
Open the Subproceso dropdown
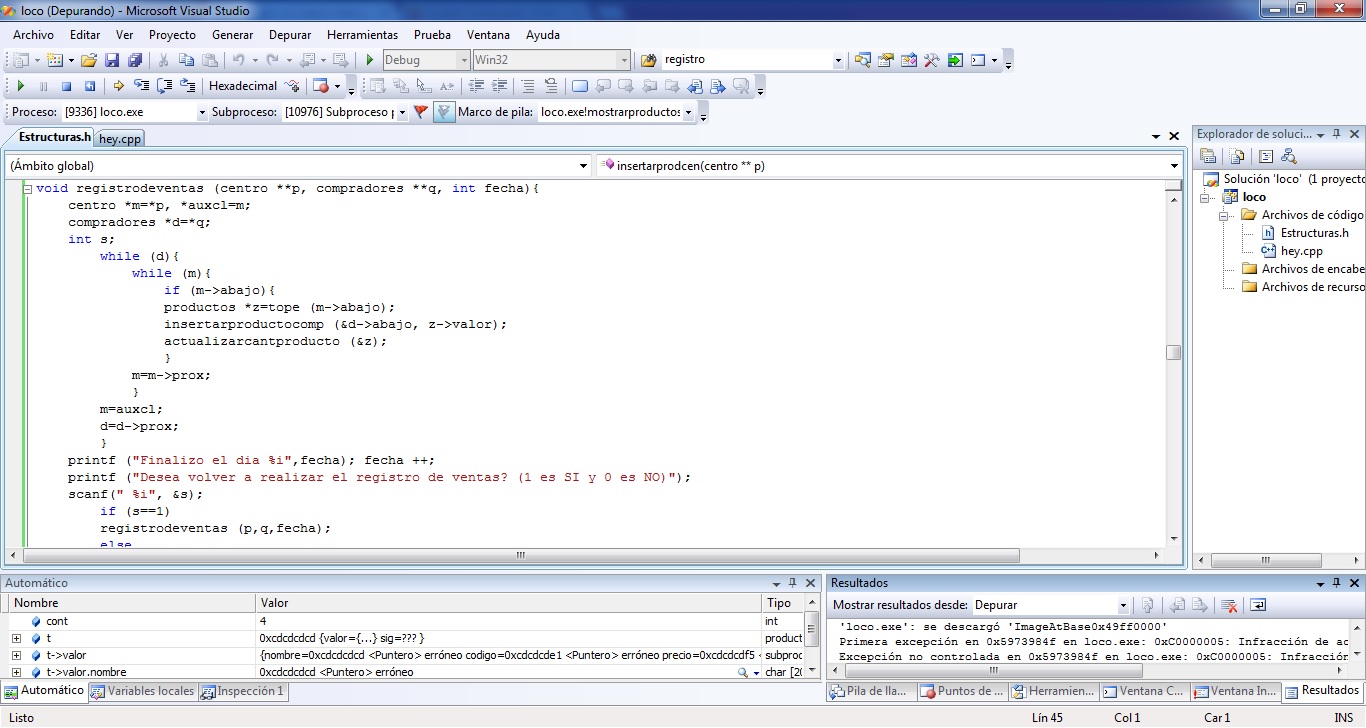402,112
